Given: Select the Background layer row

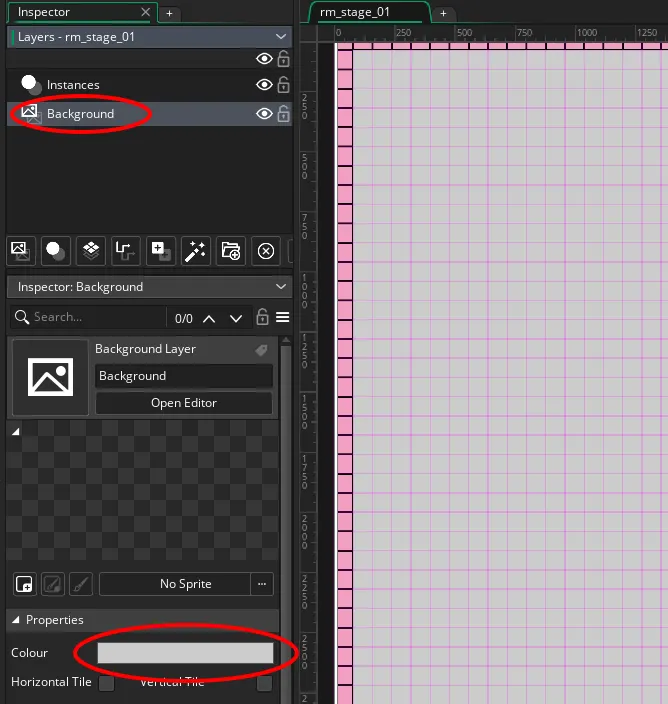Looking at the screenshot, I should [x=149, y=114].
